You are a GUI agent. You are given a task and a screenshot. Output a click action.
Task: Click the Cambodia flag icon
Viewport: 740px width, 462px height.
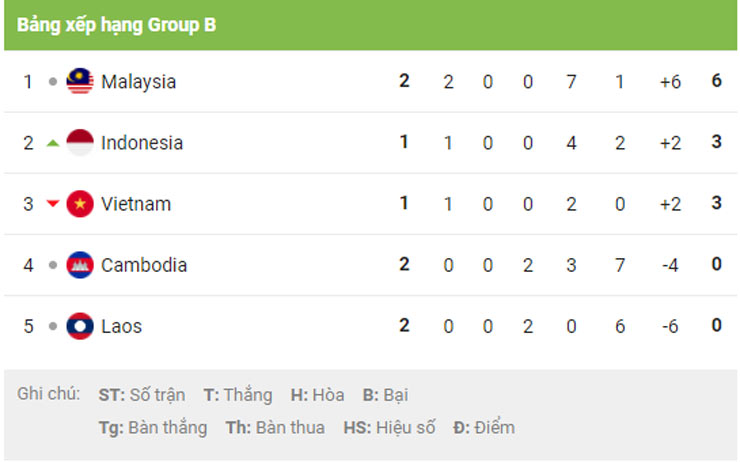pyautogui.click(x=80, y=265)
